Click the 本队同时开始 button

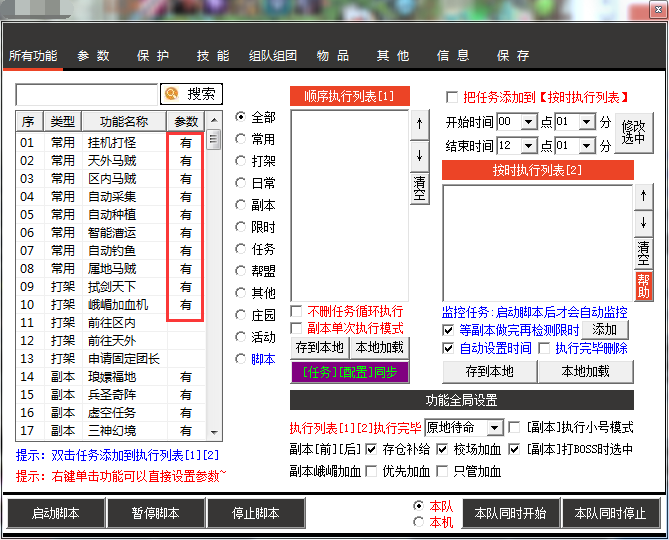tap(511, 513)
